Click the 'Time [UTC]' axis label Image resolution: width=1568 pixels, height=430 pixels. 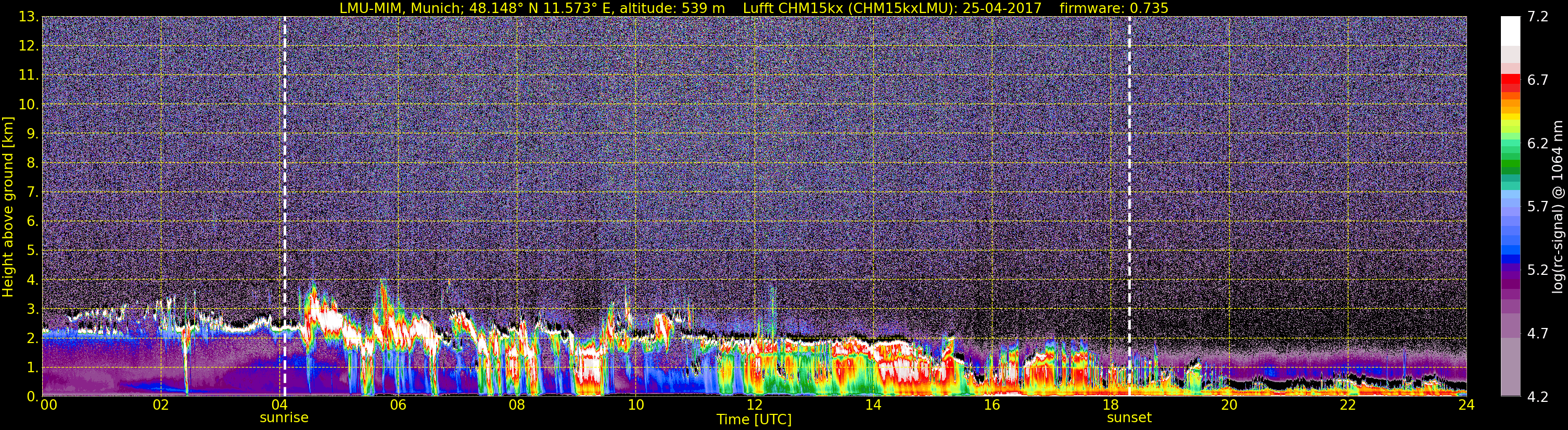(754, 420)
